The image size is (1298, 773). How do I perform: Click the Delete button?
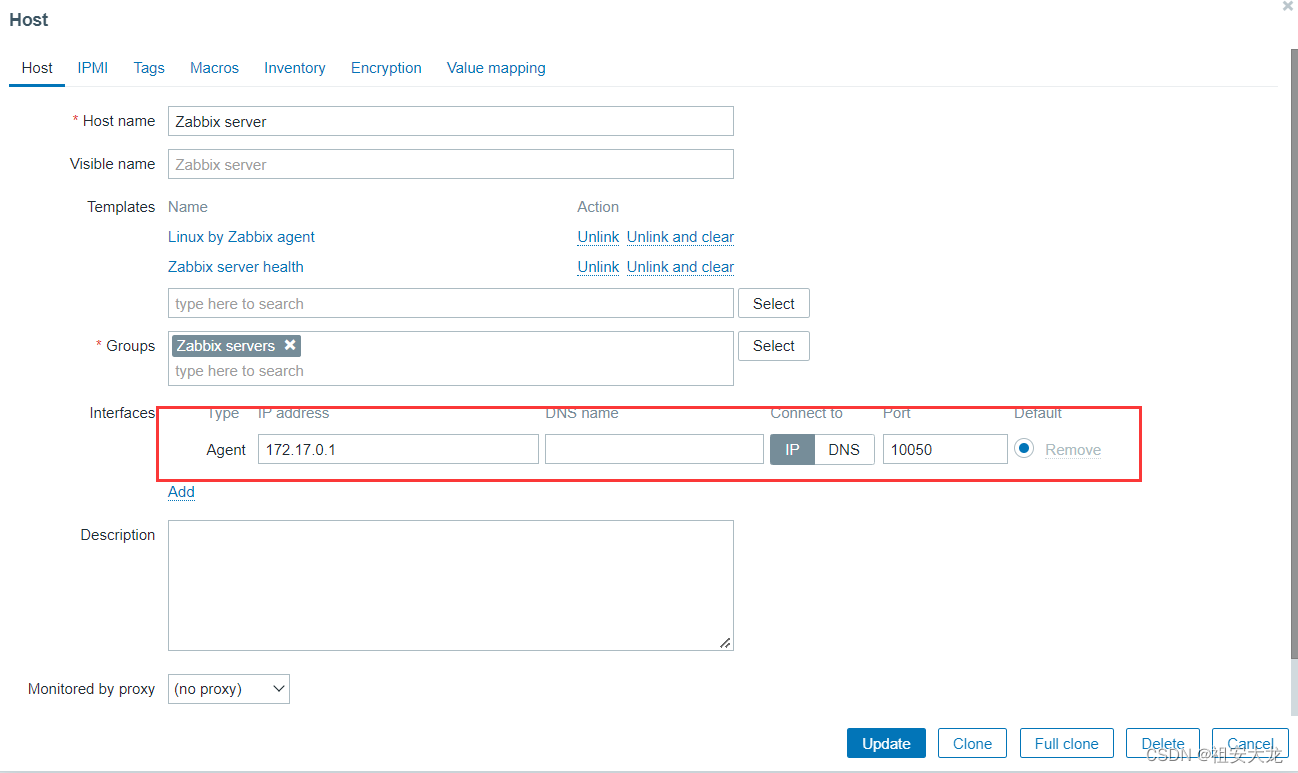click(1163, 743)
